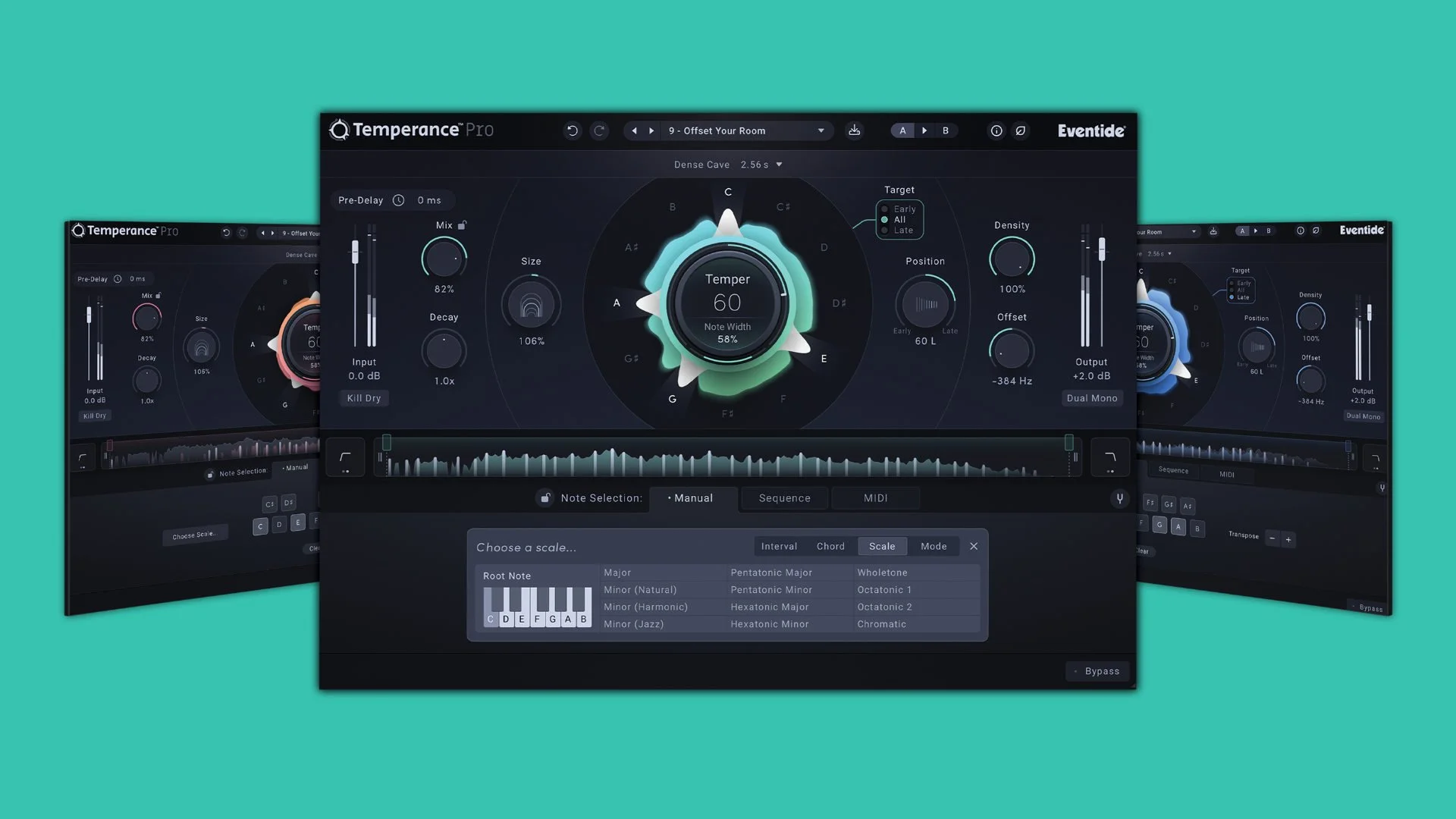Switch to the Chord tab
Screen dimensions: 1456x819
(x=830, y=546)
